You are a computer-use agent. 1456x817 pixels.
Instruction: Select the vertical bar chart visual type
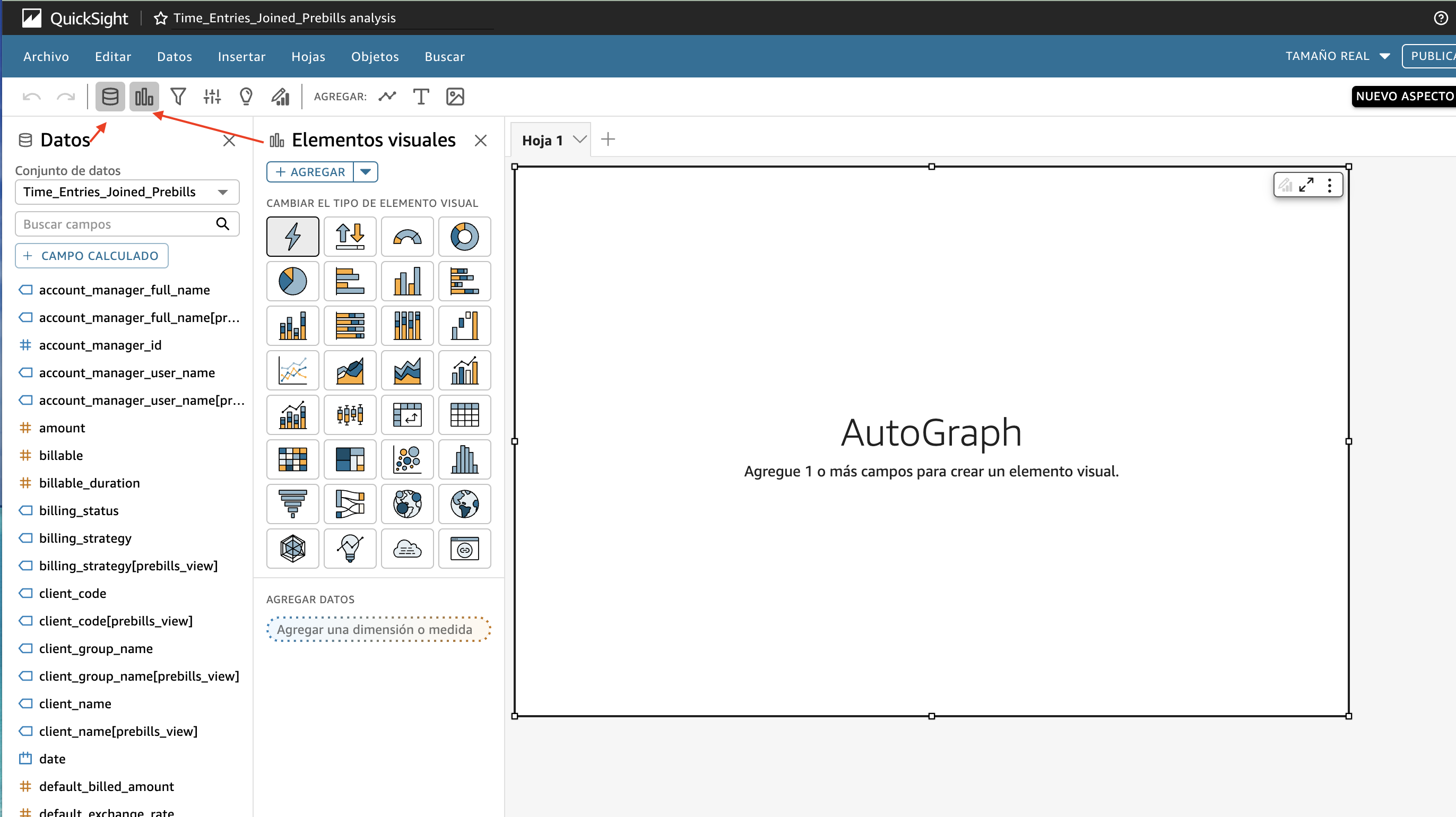[407, 281]
